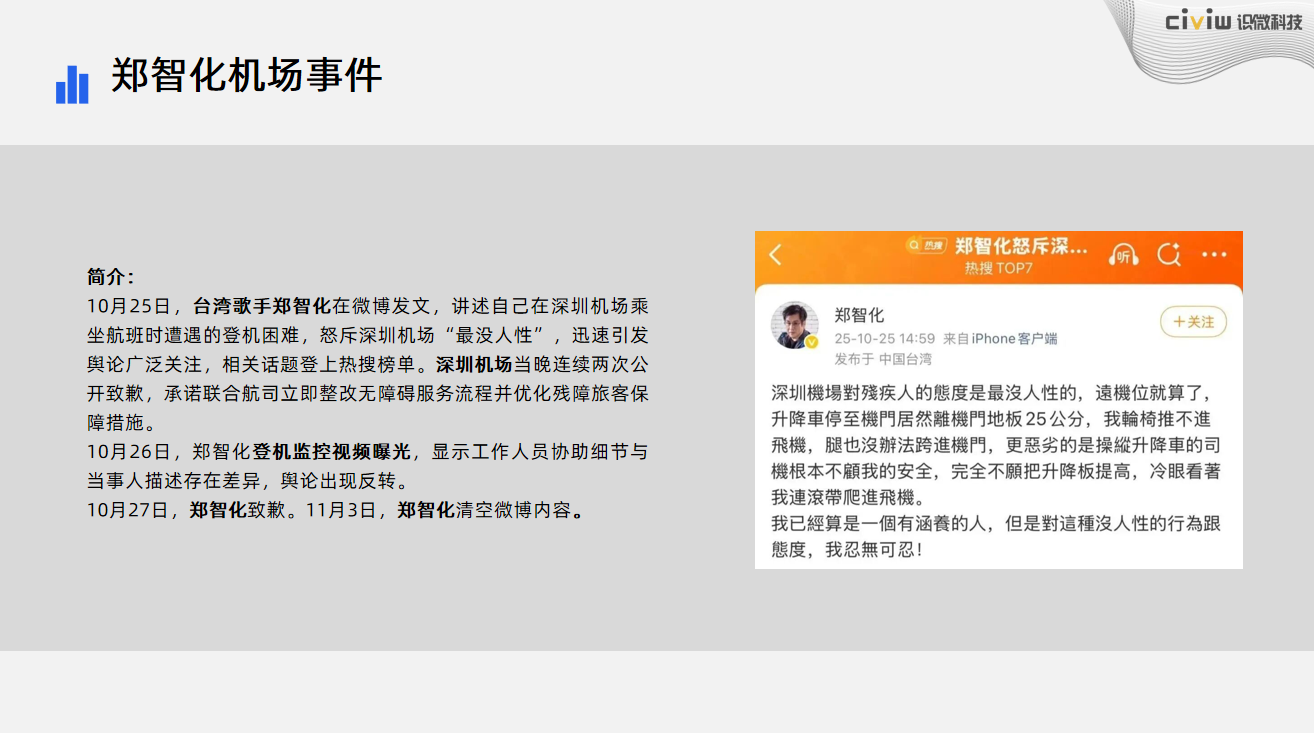
Task: Click the 来自 iPhone 客户端 source text
Action: coord(1000,339)
